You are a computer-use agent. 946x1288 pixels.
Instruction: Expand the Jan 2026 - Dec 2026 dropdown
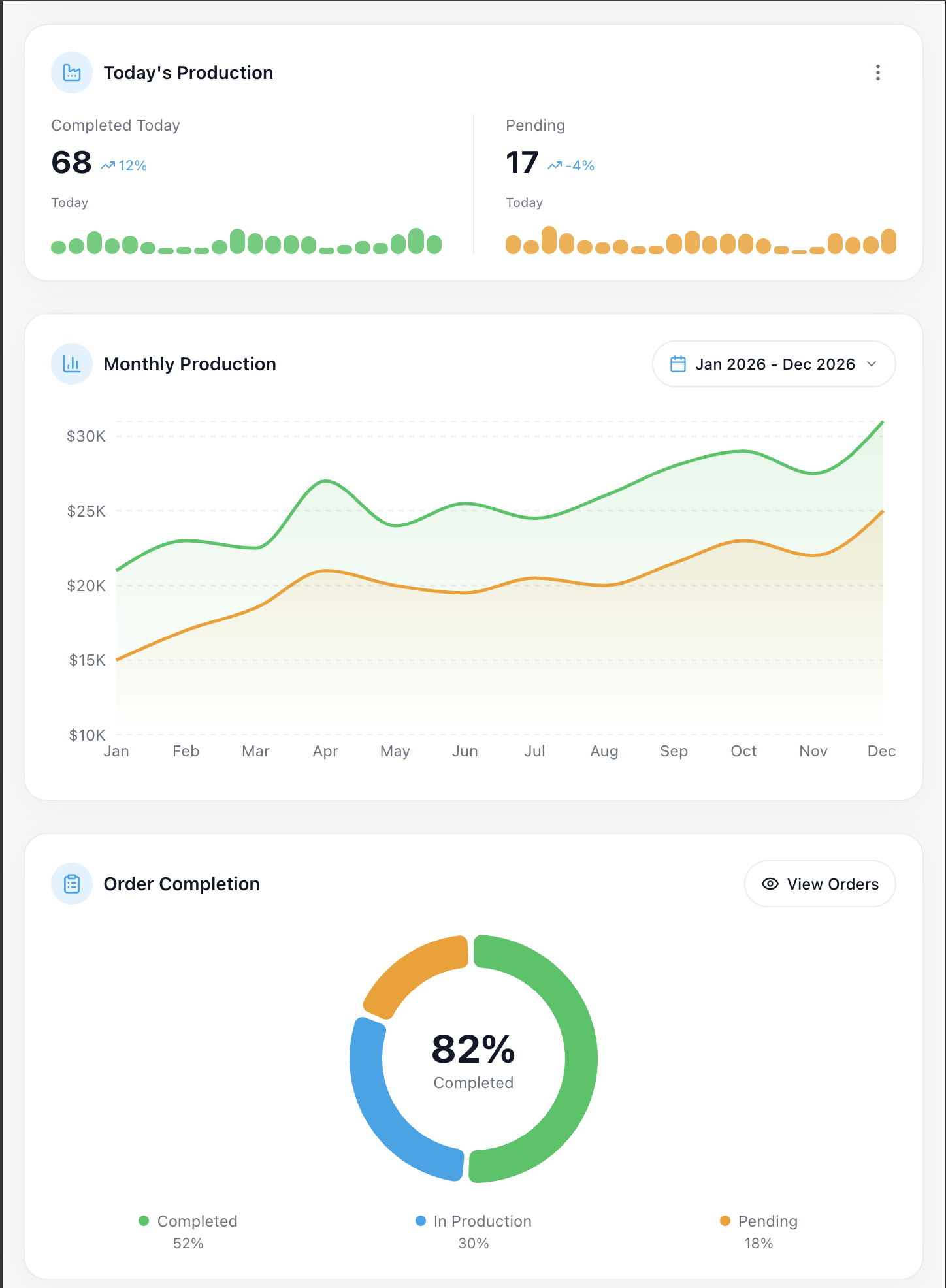pyautogui.click(x=774, y=364)
